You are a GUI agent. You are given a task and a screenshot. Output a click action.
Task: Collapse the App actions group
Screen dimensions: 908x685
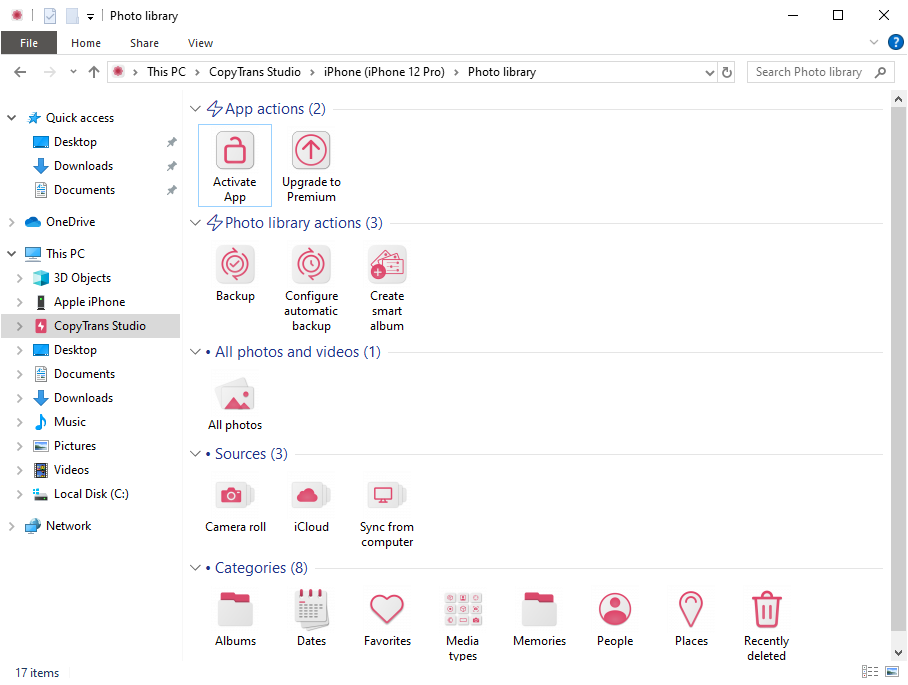pyautogui.click(x=195, y=109)
